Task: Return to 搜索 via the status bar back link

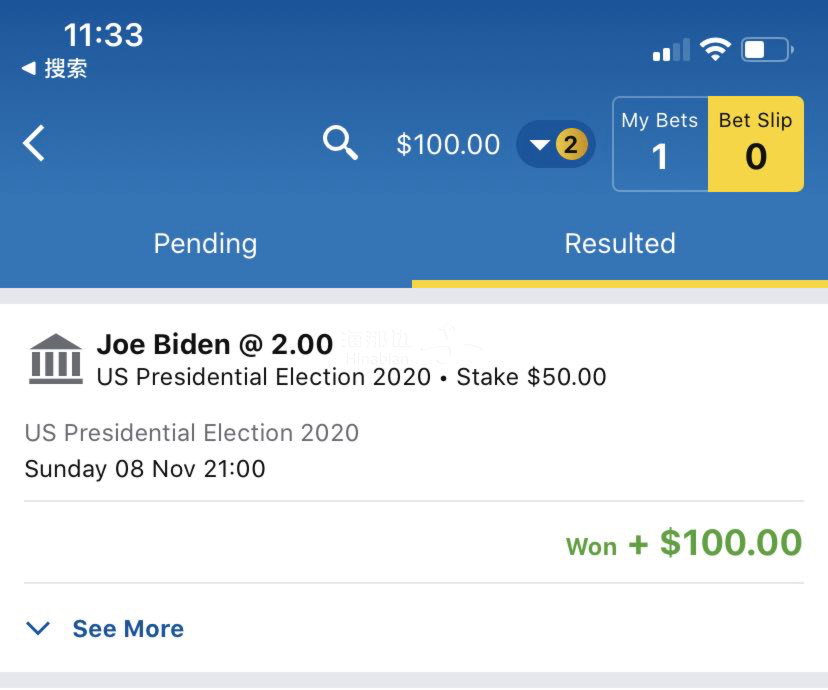Action: coord(54,69)
